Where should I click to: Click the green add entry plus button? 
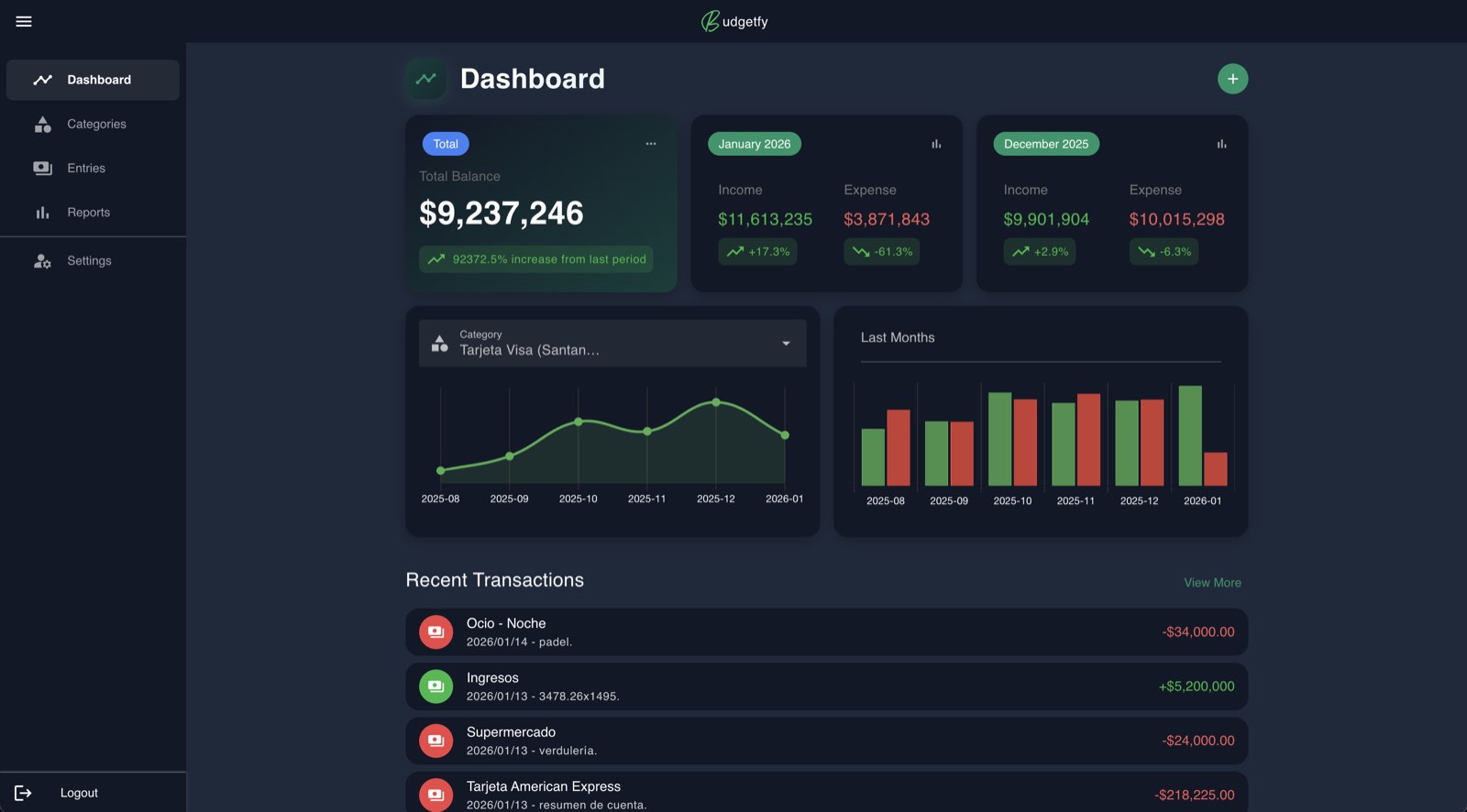pyautogui.click(x=1232, y=79)
